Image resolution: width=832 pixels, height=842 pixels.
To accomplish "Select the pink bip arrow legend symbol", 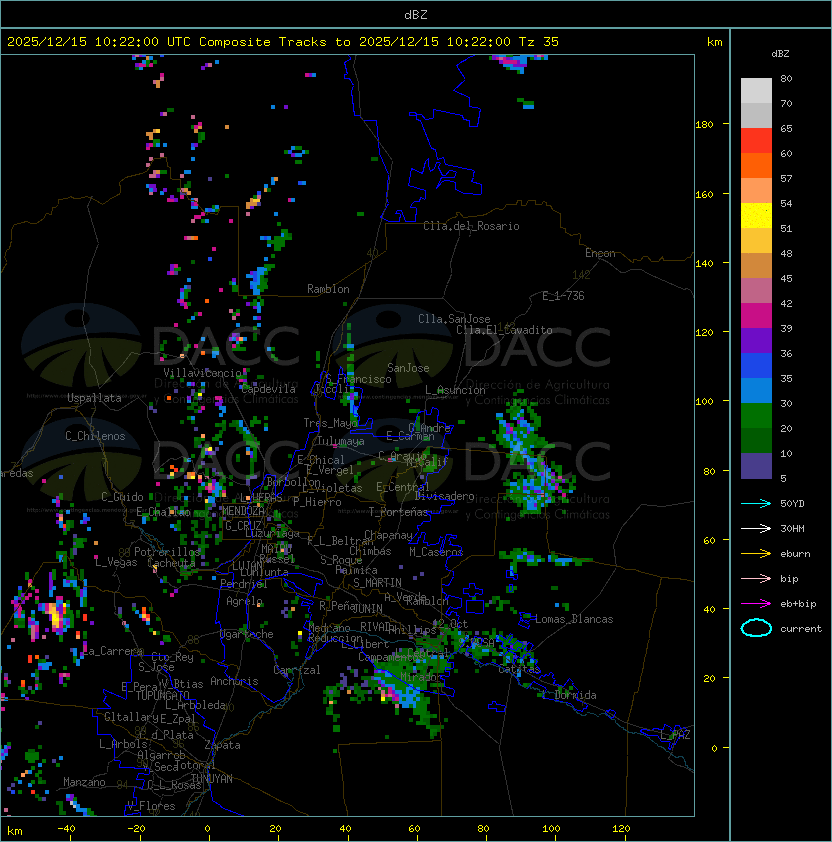I will (756, 578).
